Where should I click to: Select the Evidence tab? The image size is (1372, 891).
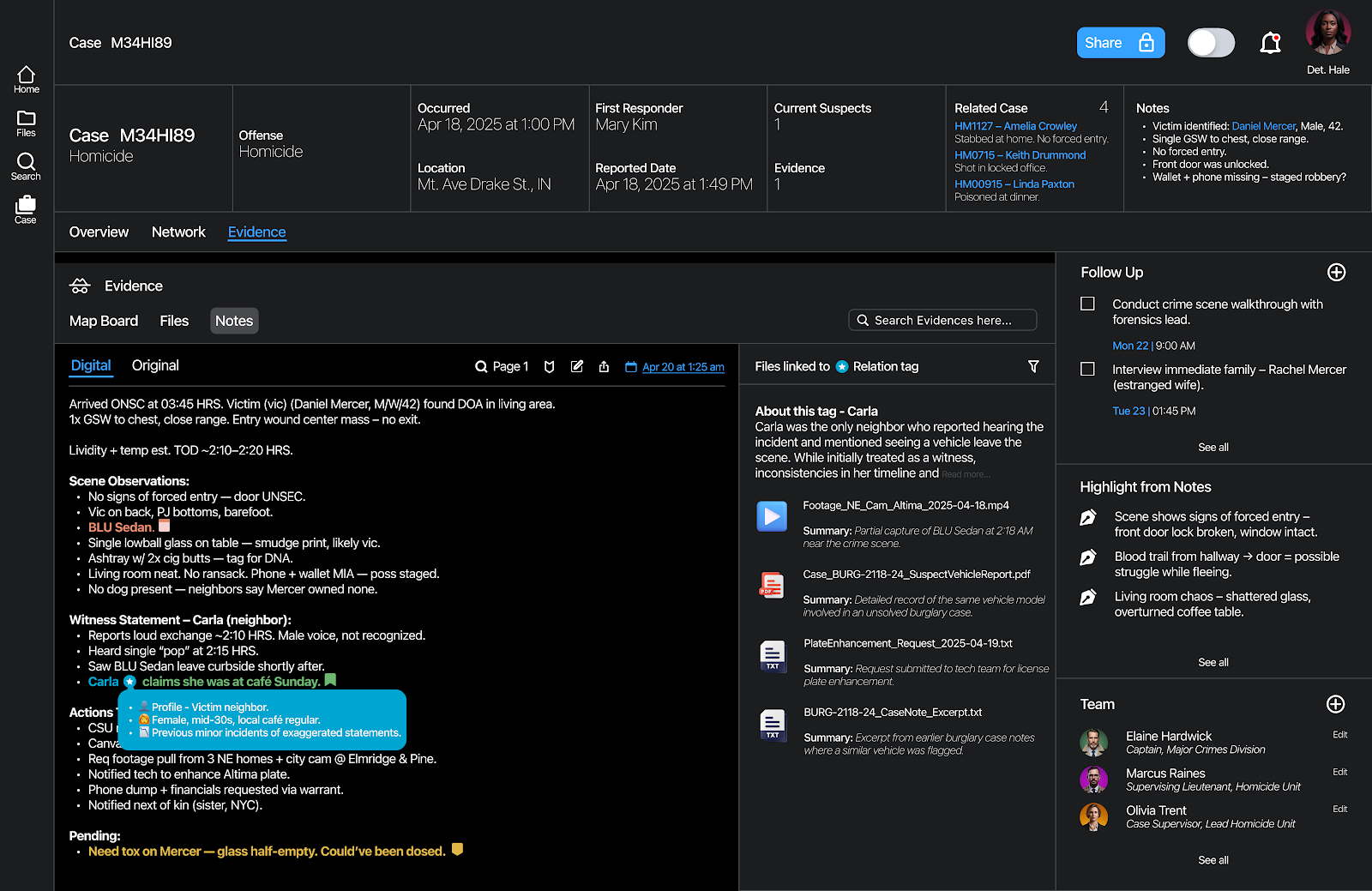pos(256,232)
